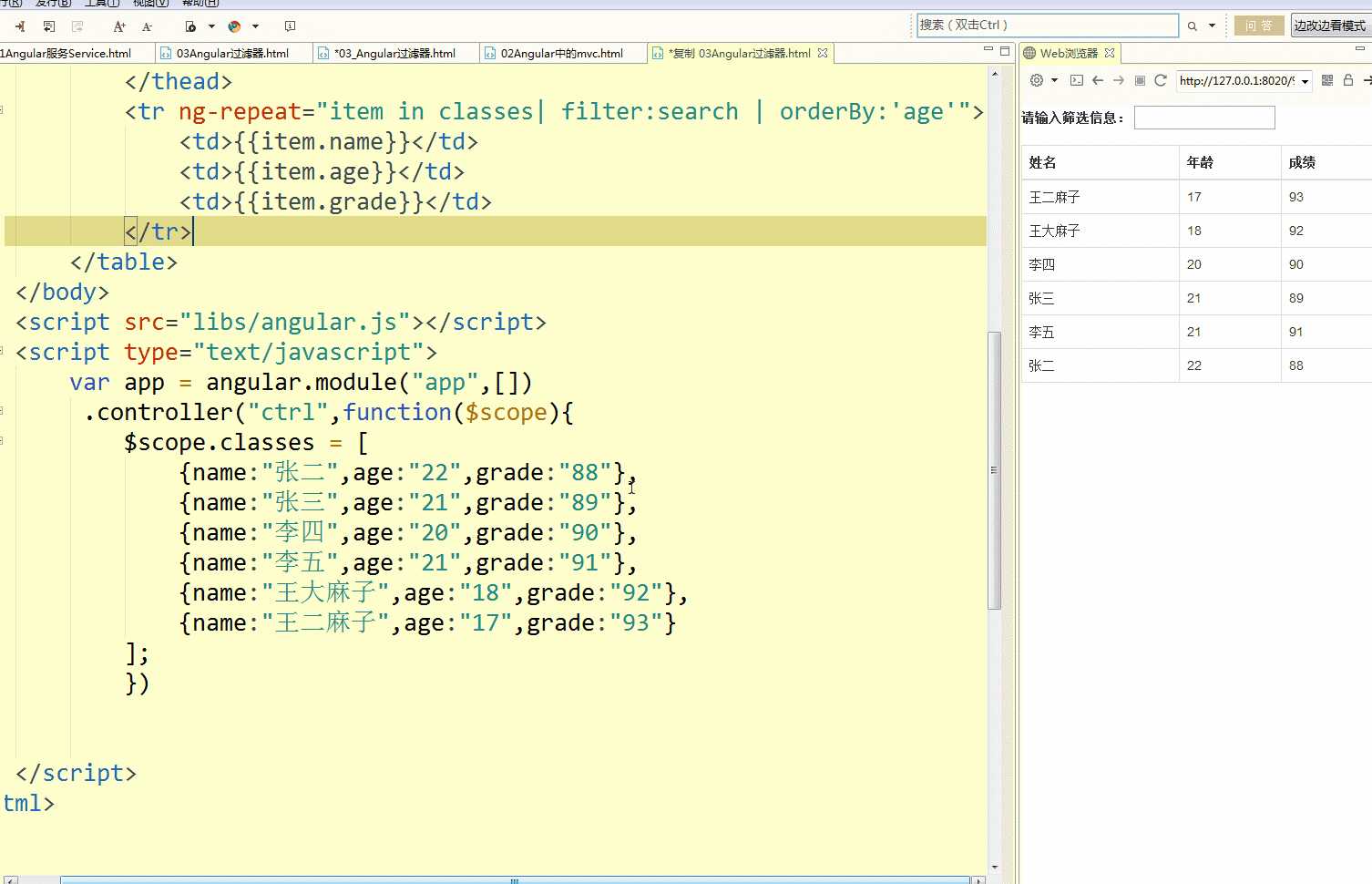Click the 边改边看模式 button
The height and width of the screenshot is (884, 1372).
coord(1331,26)
